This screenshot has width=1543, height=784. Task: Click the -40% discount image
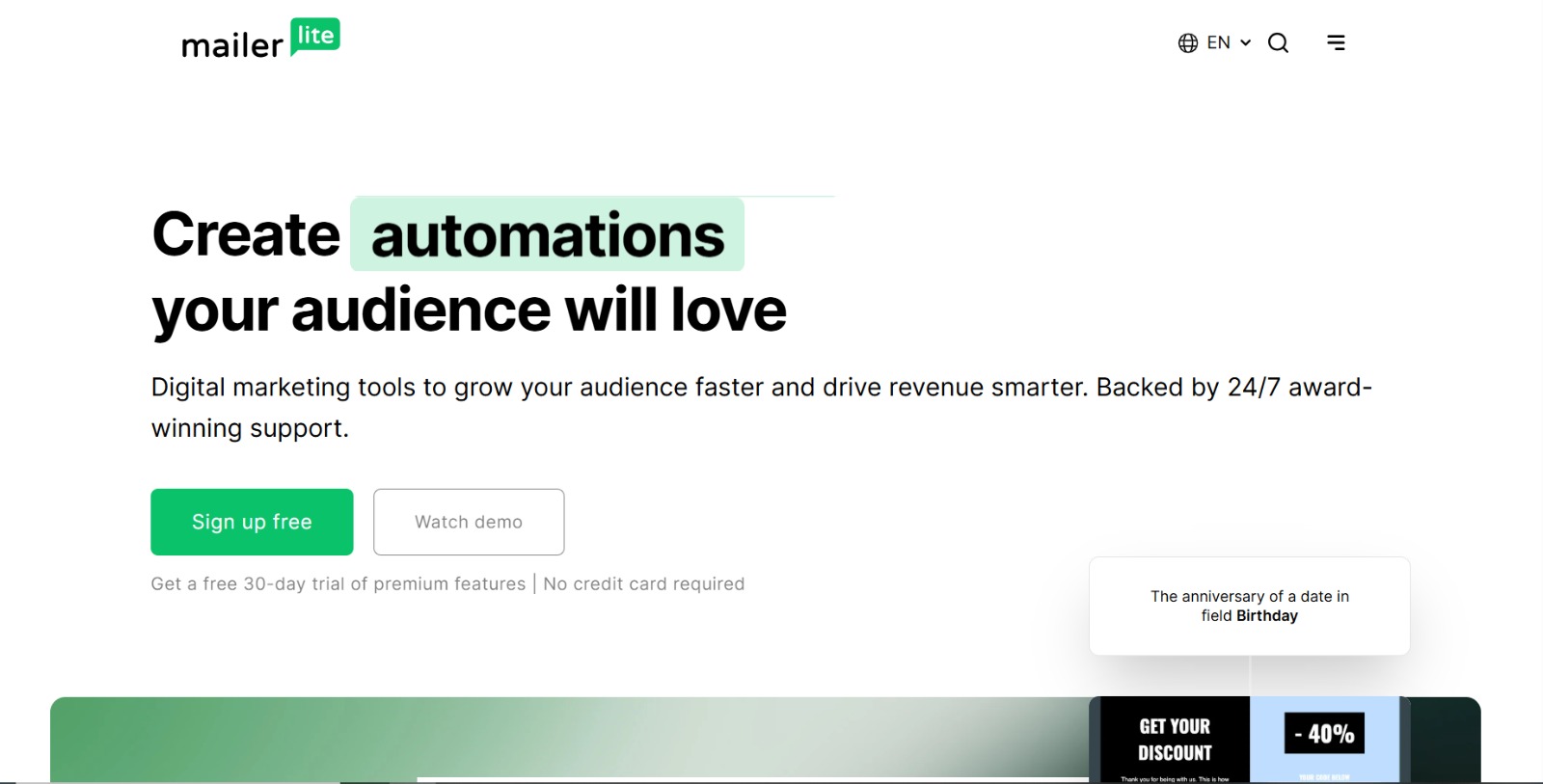coord(1324,734)
